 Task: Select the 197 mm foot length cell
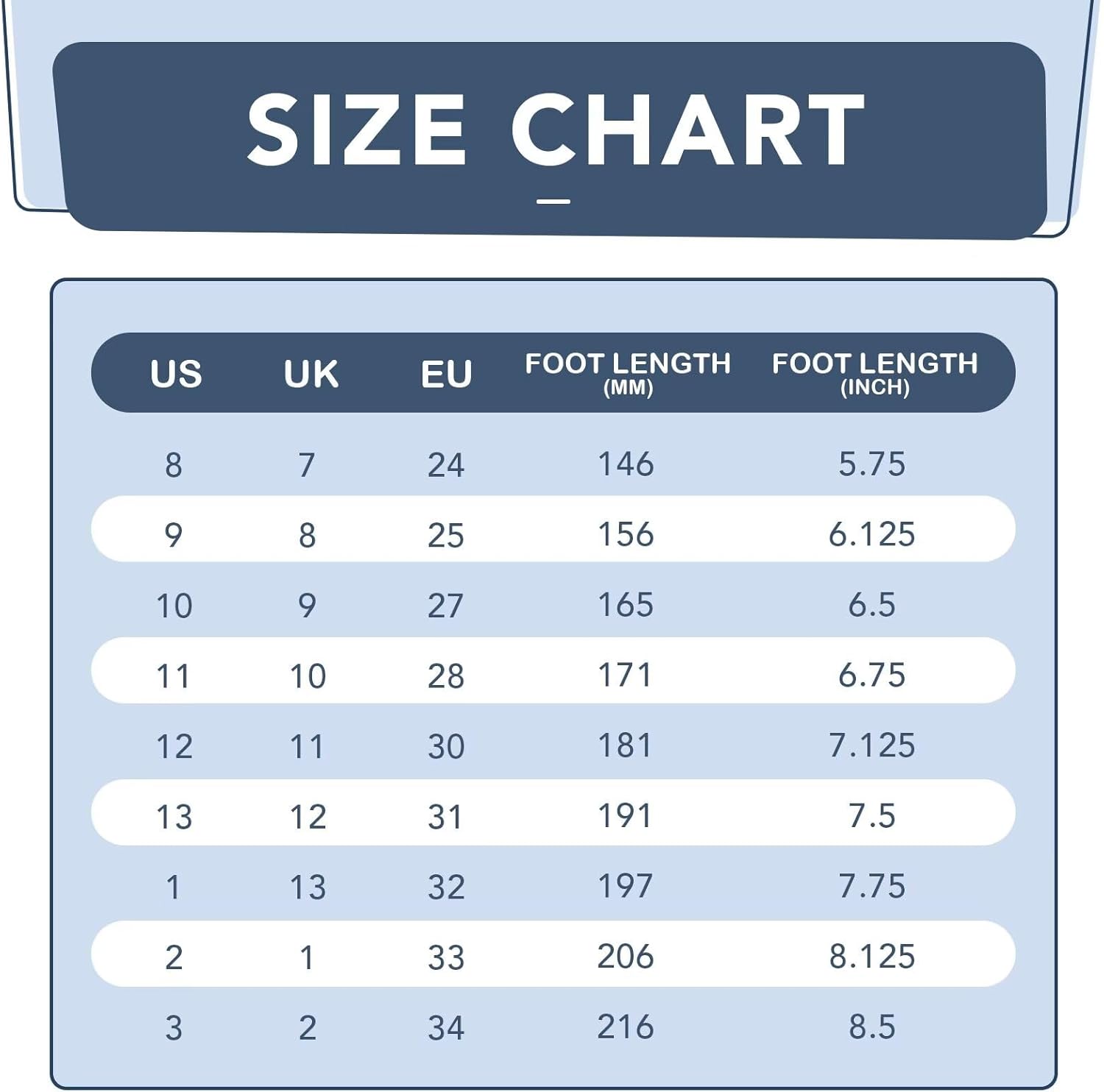(626, 885)
